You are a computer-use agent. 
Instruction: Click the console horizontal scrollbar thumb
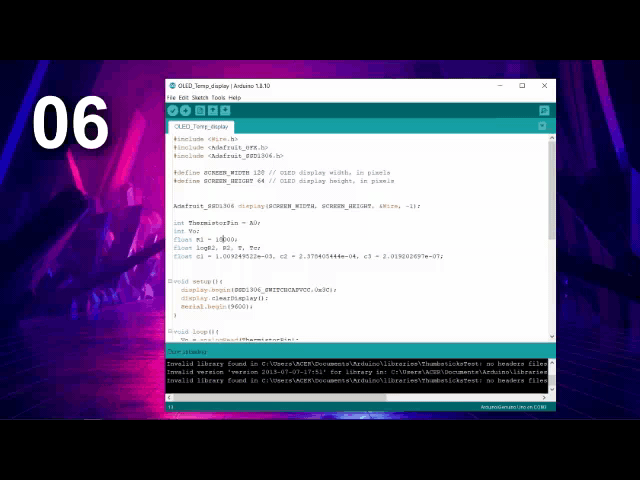[x=280, y=397]
